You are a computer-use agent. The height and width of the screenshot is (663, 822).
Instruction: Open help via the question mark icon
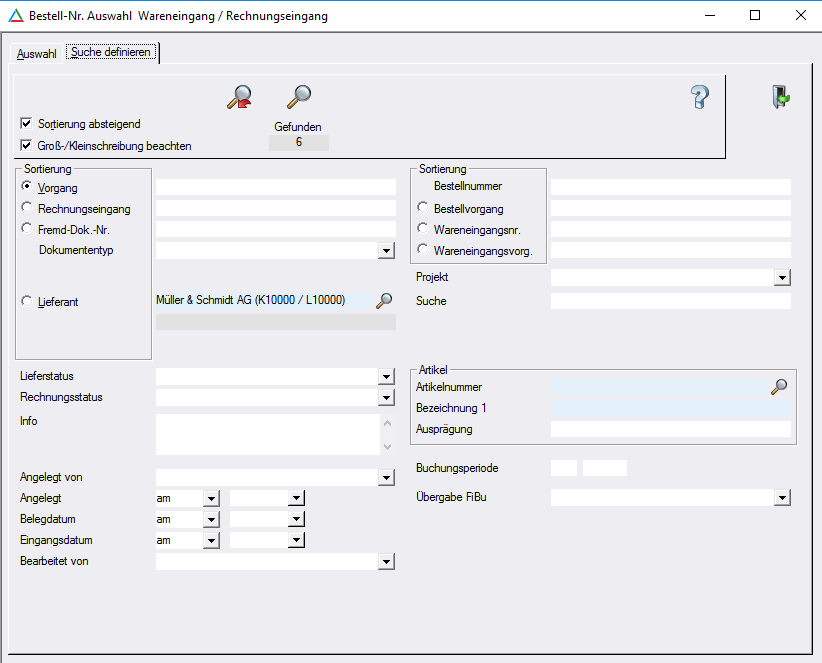tap(699, 97)
